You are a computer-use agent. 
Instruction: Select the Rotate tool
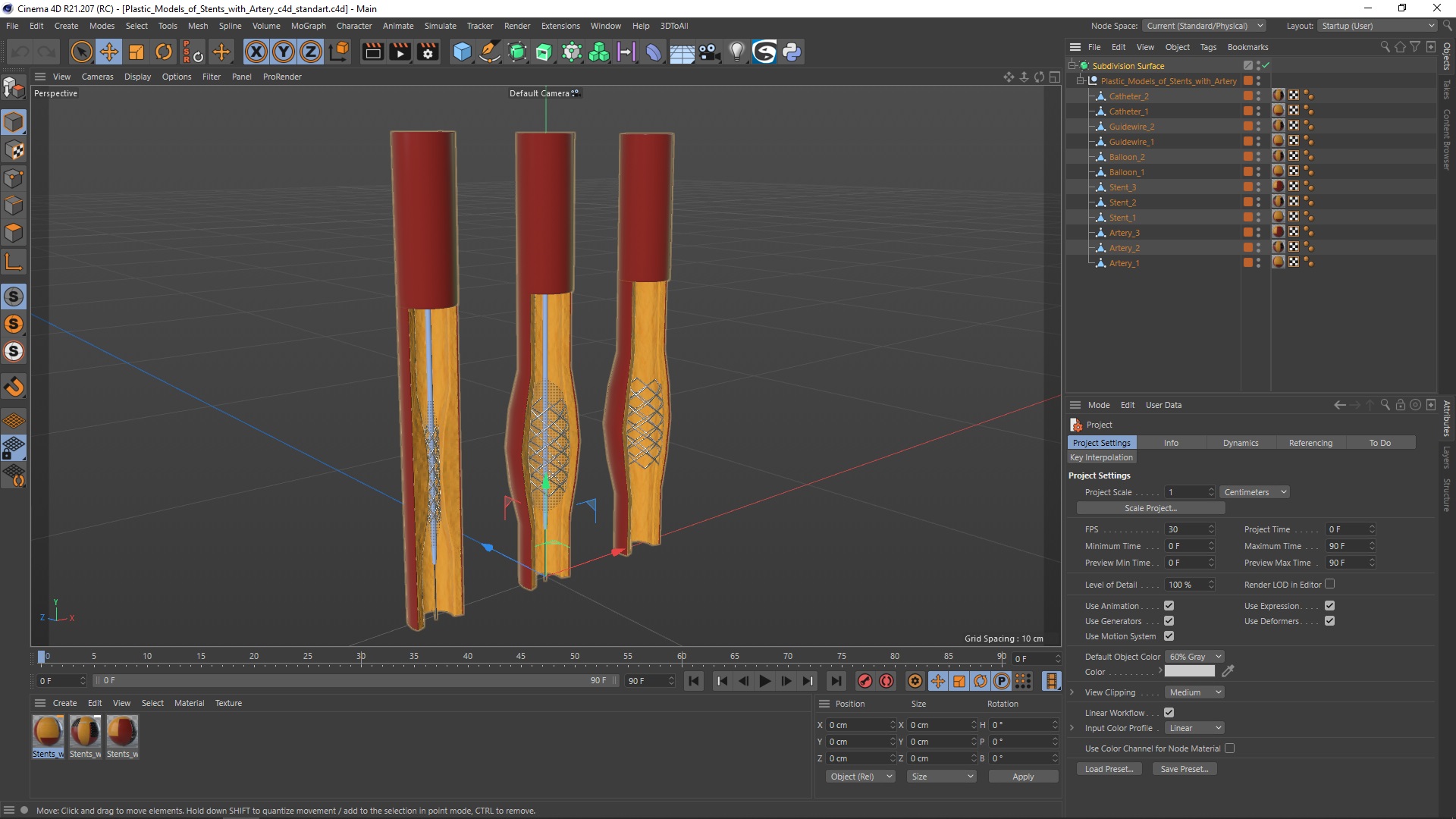tap(164, 52)
